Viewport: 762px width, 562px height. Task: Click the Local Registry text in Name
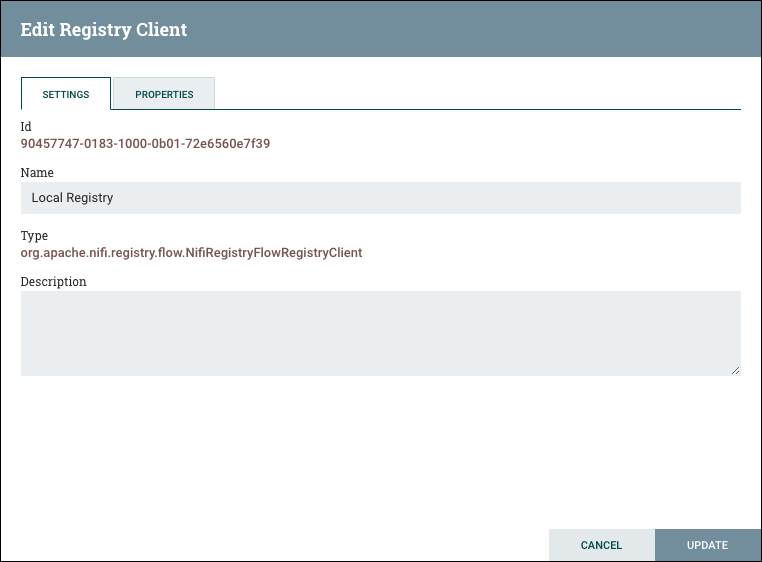(72, 198)
